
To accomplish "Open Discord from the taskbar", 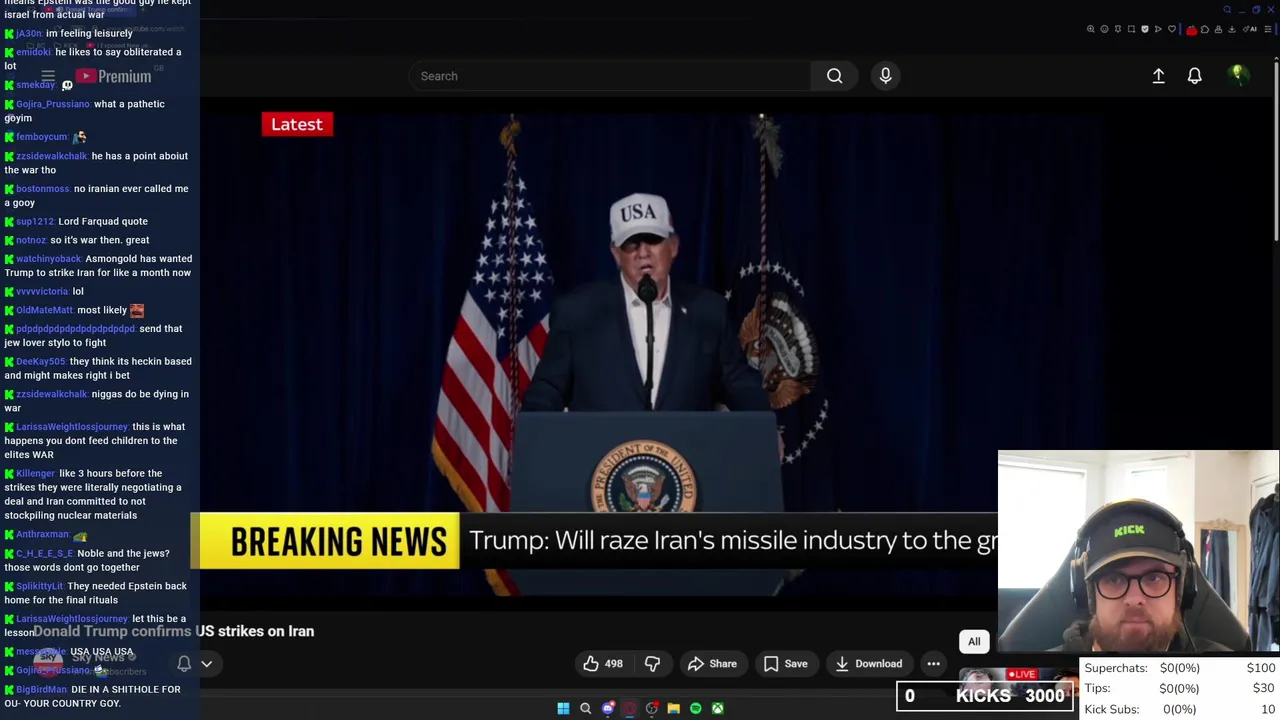I will click(x=608, y=708).
